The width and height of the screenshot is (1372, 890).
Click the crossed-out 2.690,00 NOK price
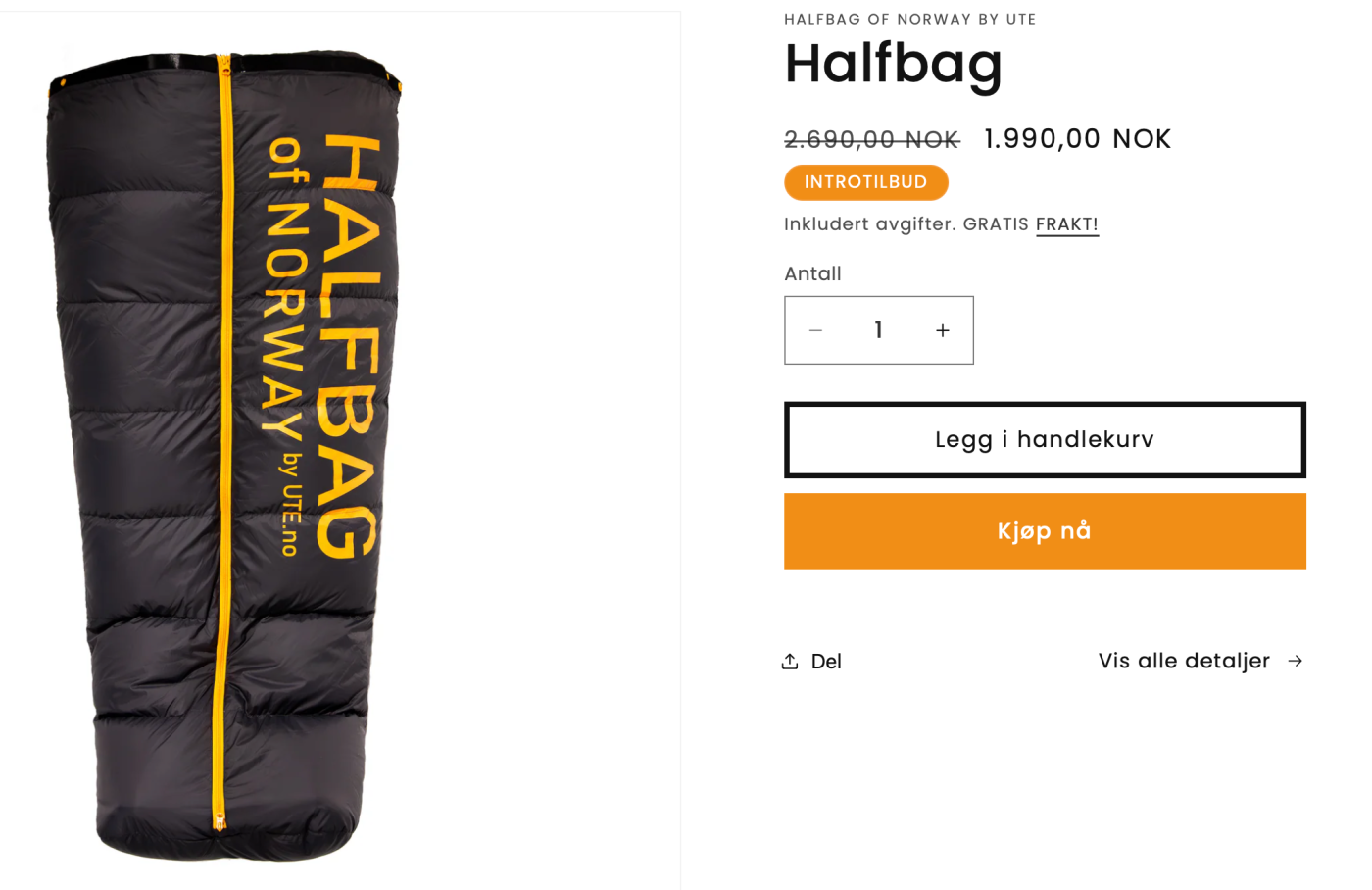pyautogui.click(x=872, y=140)
